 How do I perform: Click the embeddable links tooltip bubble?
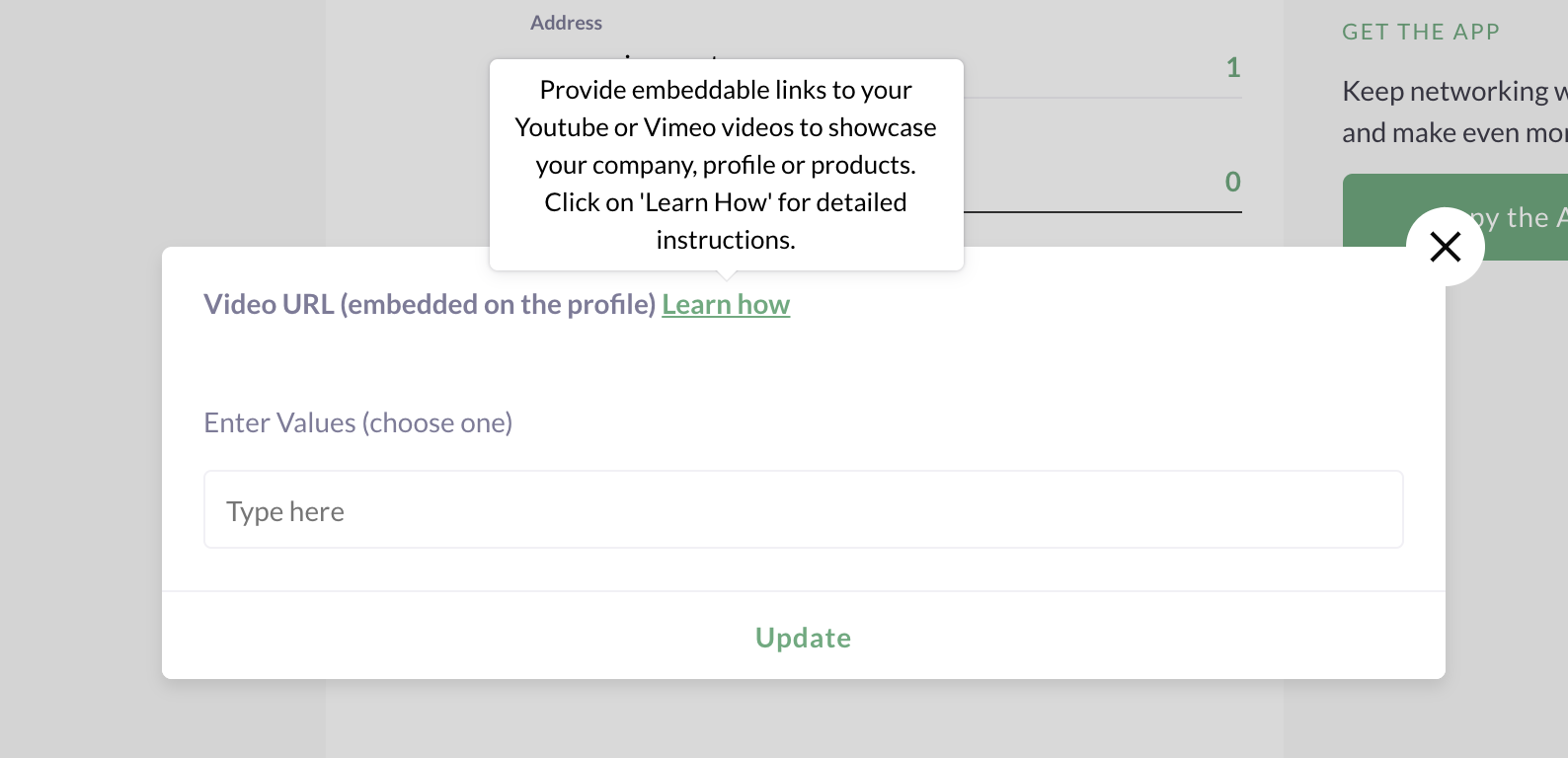(x=726, y=164)
